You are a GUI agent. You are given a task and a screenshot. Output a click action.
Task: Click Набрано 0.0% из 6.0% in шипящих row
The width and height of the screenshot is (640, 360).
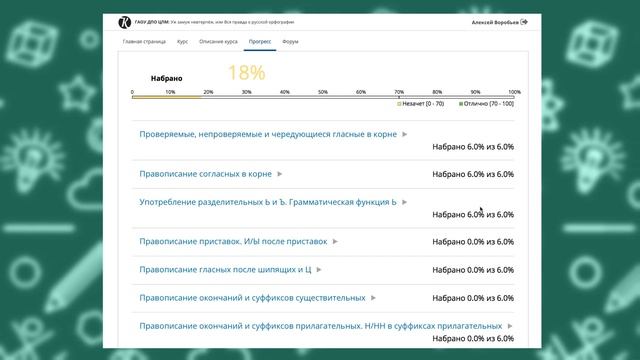pyautogui.click(x=473, y=270)
